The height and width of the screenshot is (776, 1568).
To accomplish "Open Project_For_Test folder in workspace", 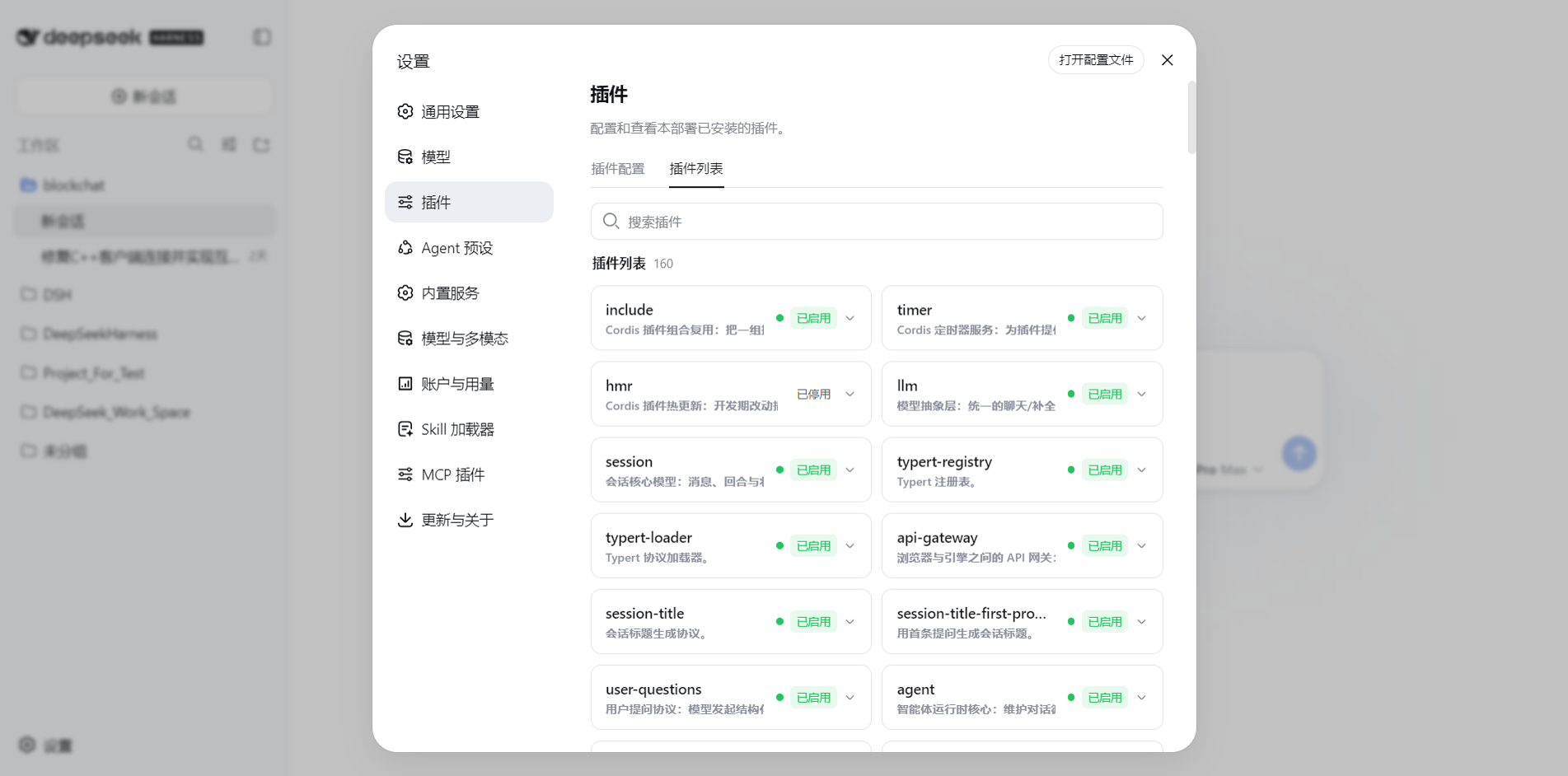I will [x=144, y=373].
